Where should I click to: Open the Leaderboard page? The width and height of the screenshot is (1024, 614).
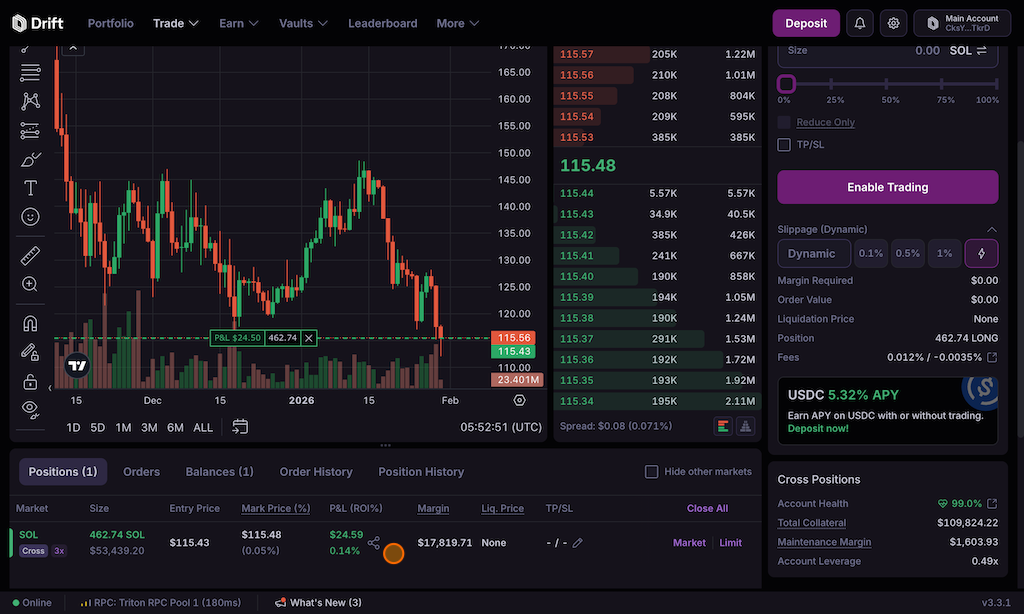[x=383, y=23]
